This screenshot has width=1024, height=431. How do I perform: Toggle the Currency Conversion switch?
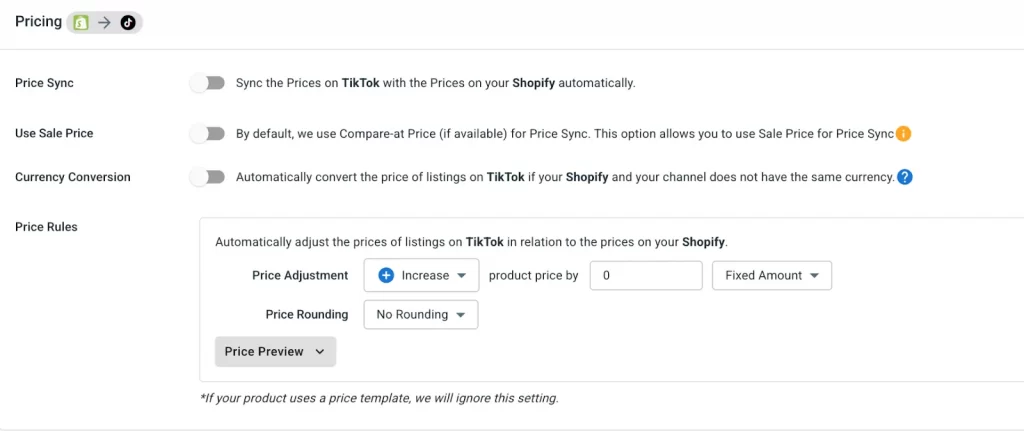[x=208, y=177]
